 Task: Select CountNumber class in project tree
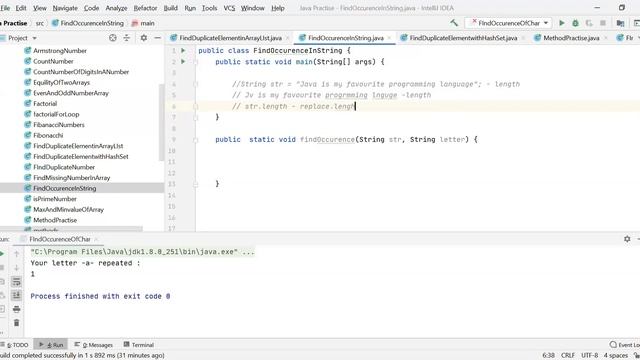tap(53, 61)
